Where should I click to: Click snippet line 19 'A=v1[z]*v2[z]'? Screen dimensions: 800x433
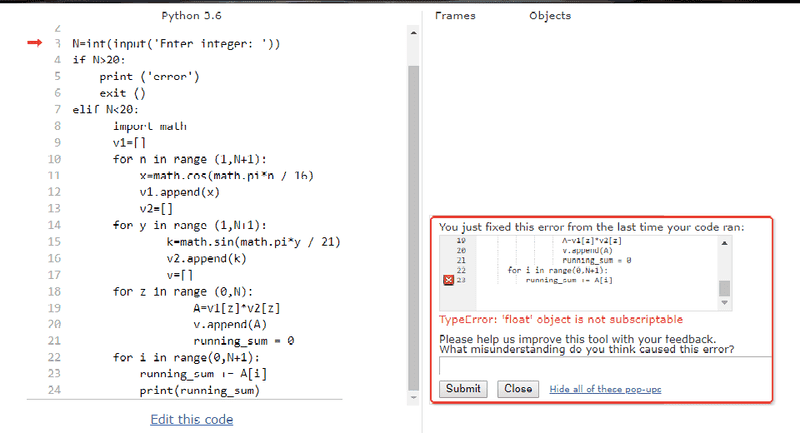coord(592,241)
